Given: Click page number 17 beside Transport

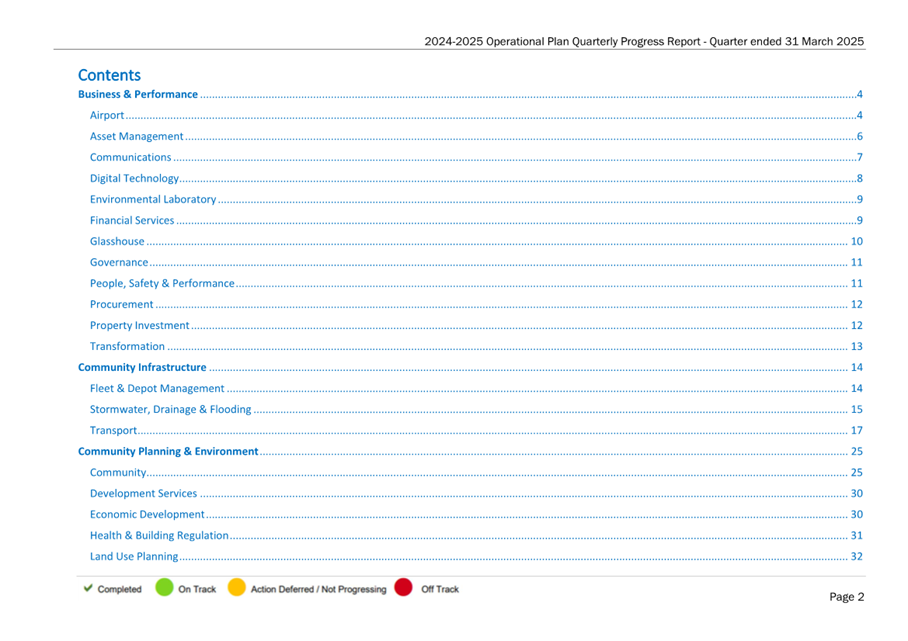Looking at the screenshot, I should (857, 430).
